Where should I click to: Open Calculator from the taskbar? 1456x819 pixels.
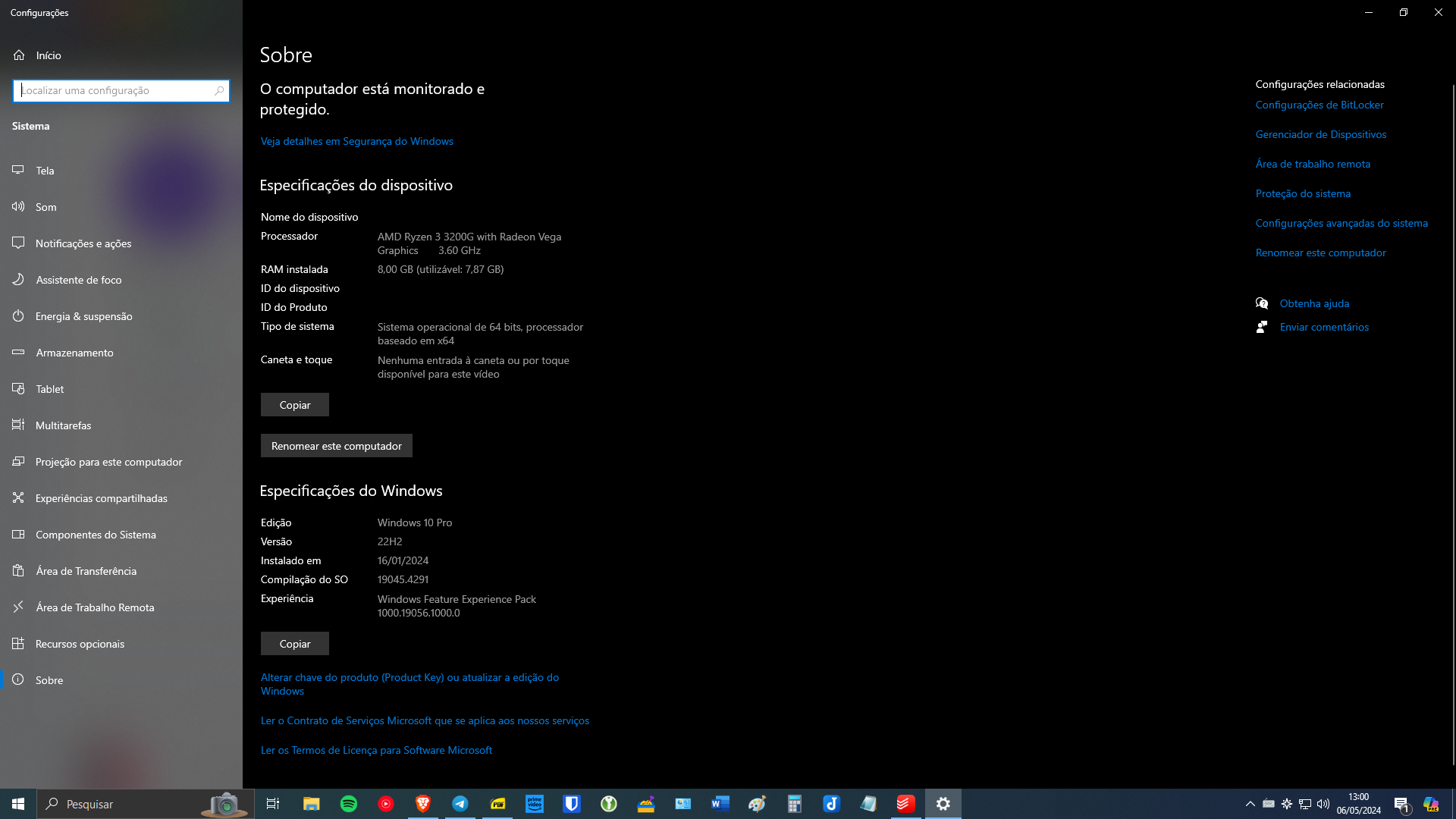pyautogui.click(x=795, y=804)
